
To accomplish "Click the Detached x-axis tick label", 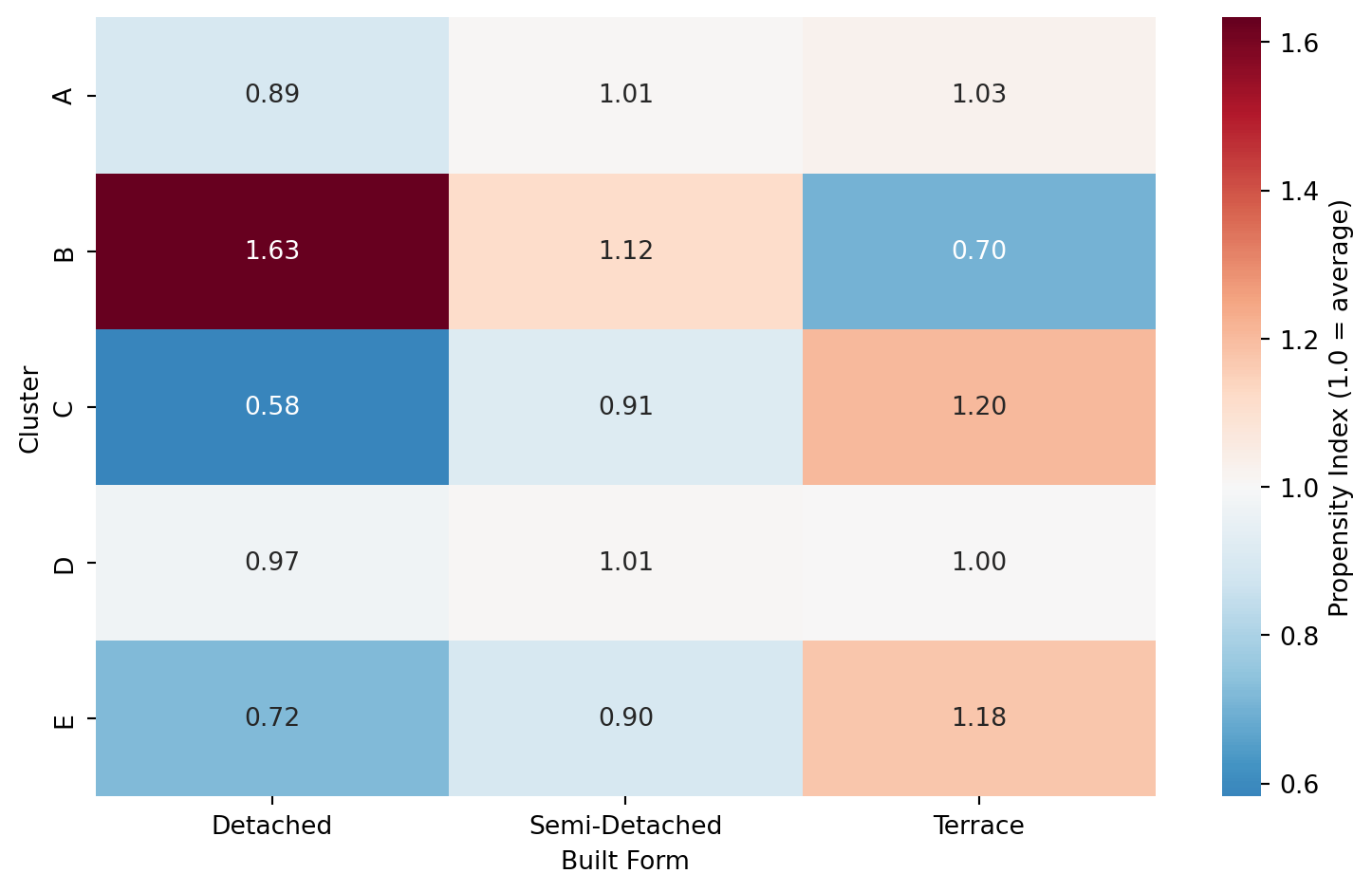I will (272, 826).
